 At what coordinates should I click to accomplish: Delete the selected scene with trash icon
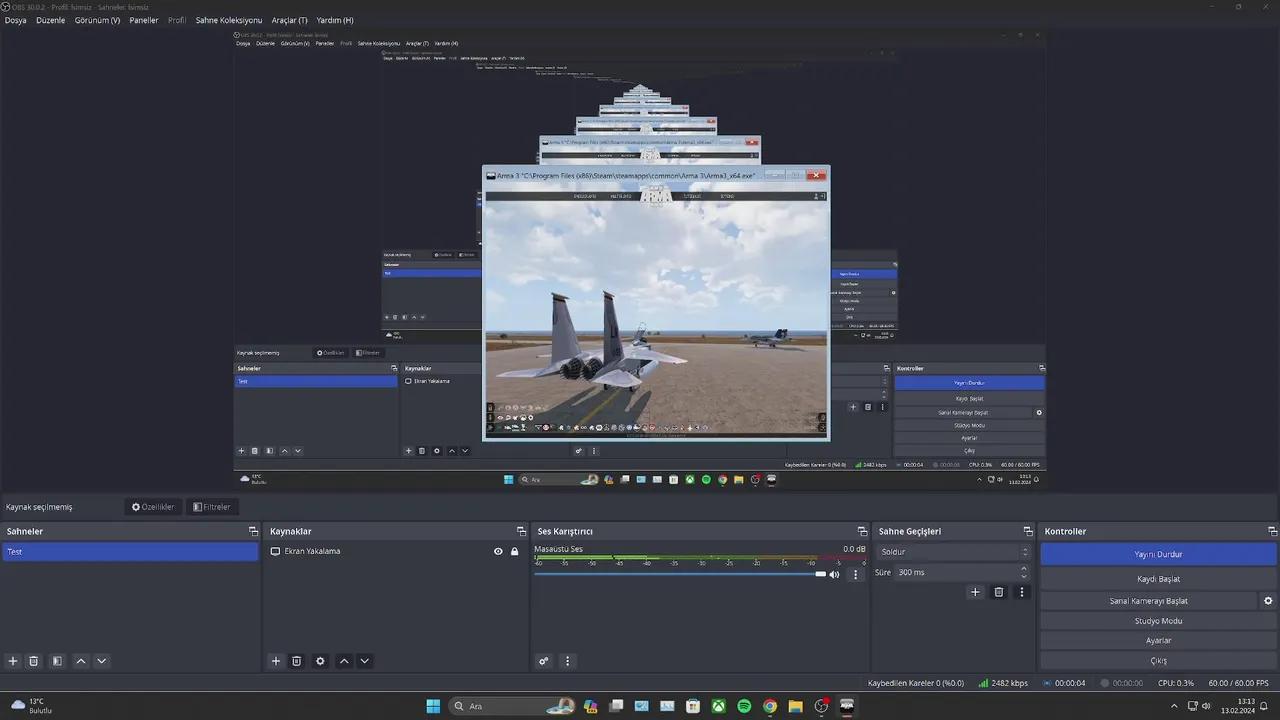(33, 661)
